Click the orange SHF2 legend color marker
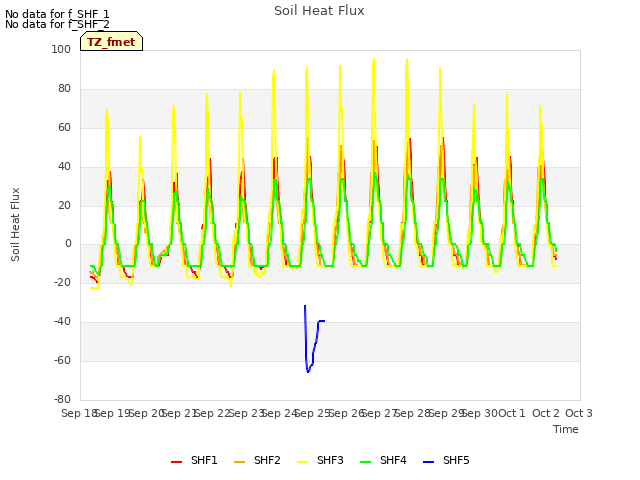The image size is (640, 480). click(240, 462)
